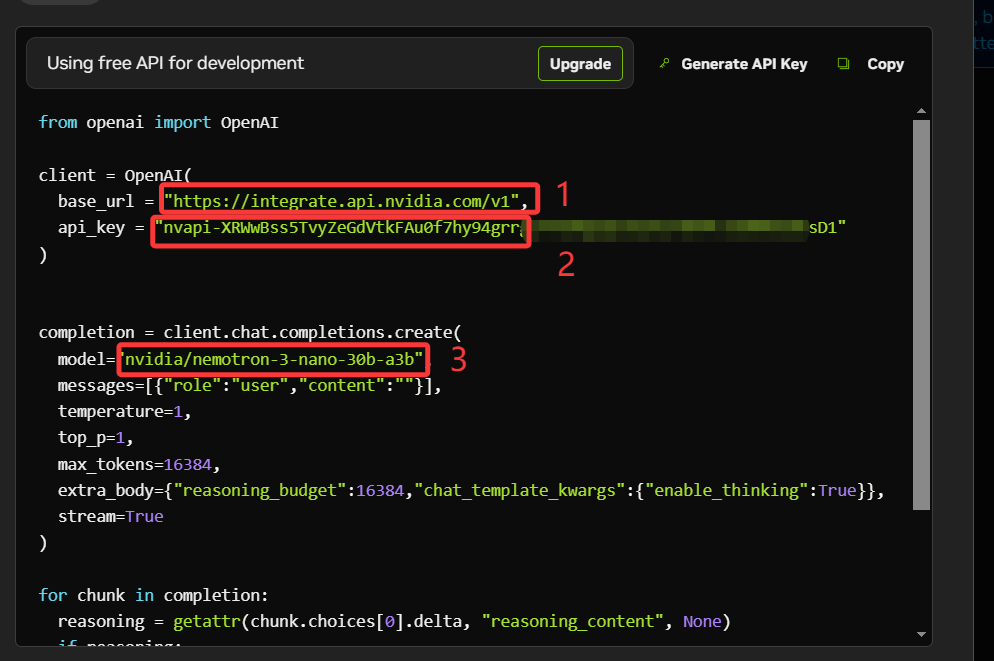The height and width of the screenshot is (661, 994).
Task: Click the "Using free API for development" text
Action: click(175, 63)
